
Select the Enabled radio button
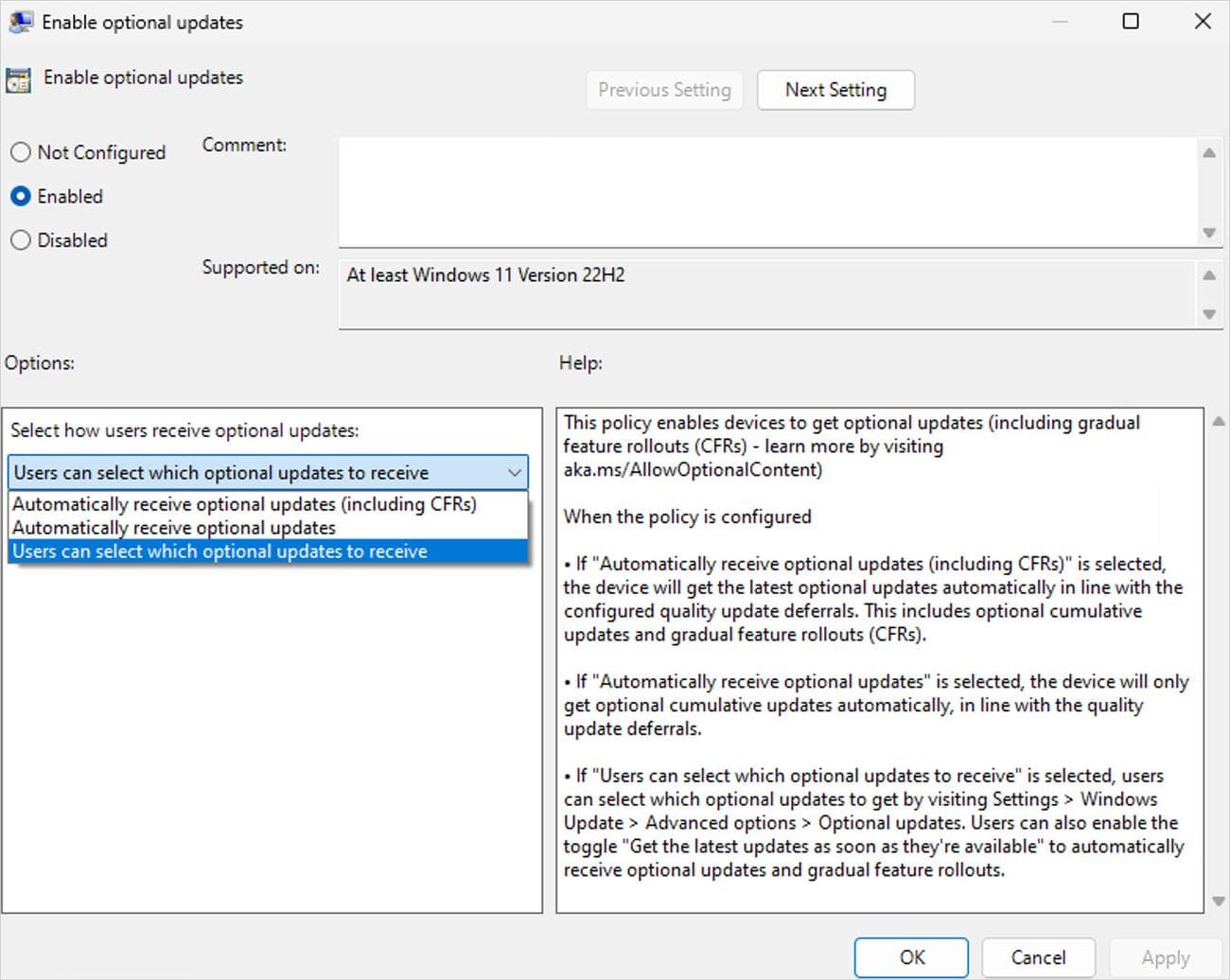click(21, 196)
